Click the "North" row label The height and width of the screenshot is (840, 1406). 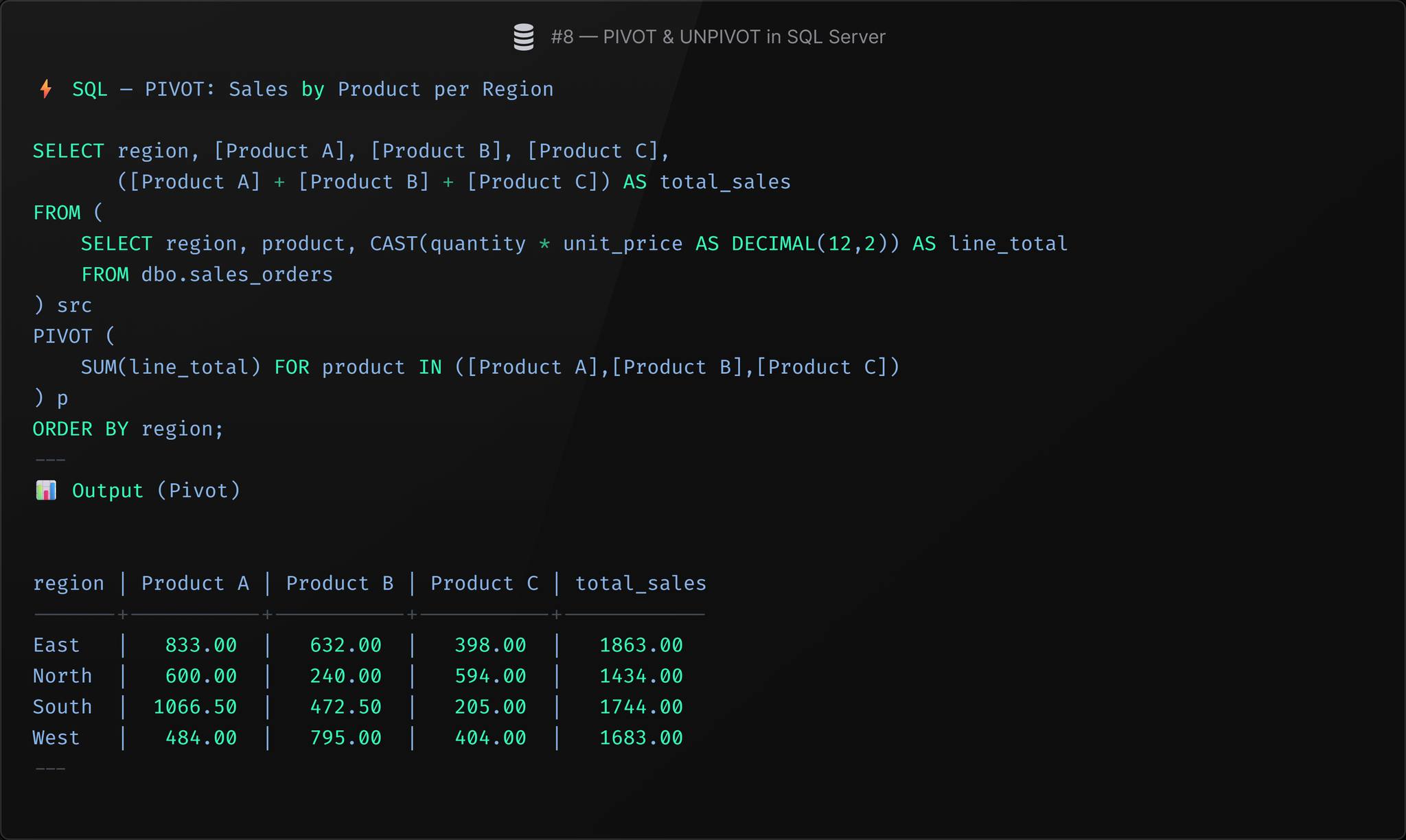(62, 676)
